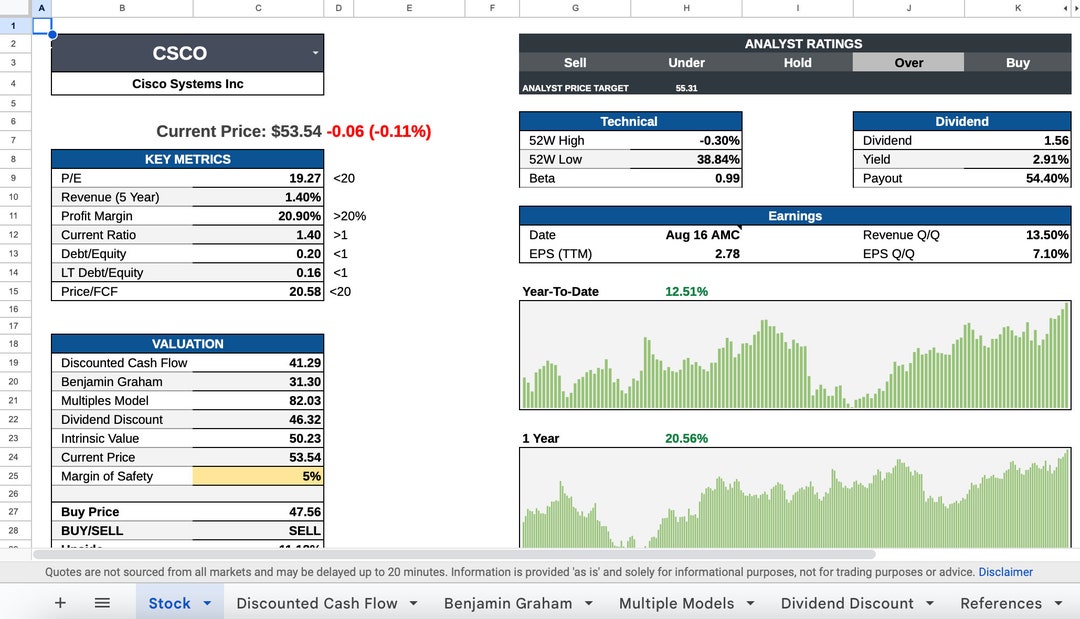Viewport: 1080px width, 619px height.
Task: Switch to the Multiple Models tab
Action: point(677,603)
